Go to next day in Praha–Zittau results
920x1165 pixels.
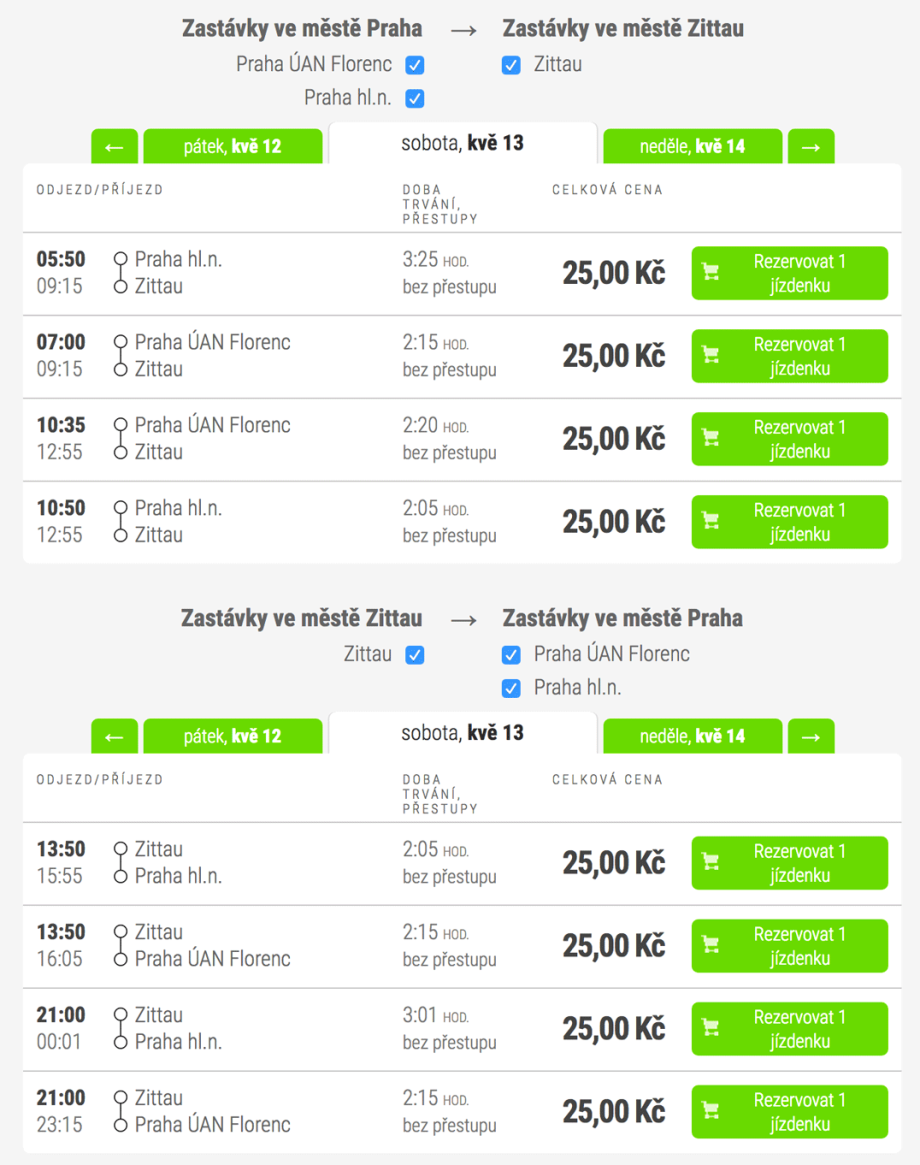[810, 147]
